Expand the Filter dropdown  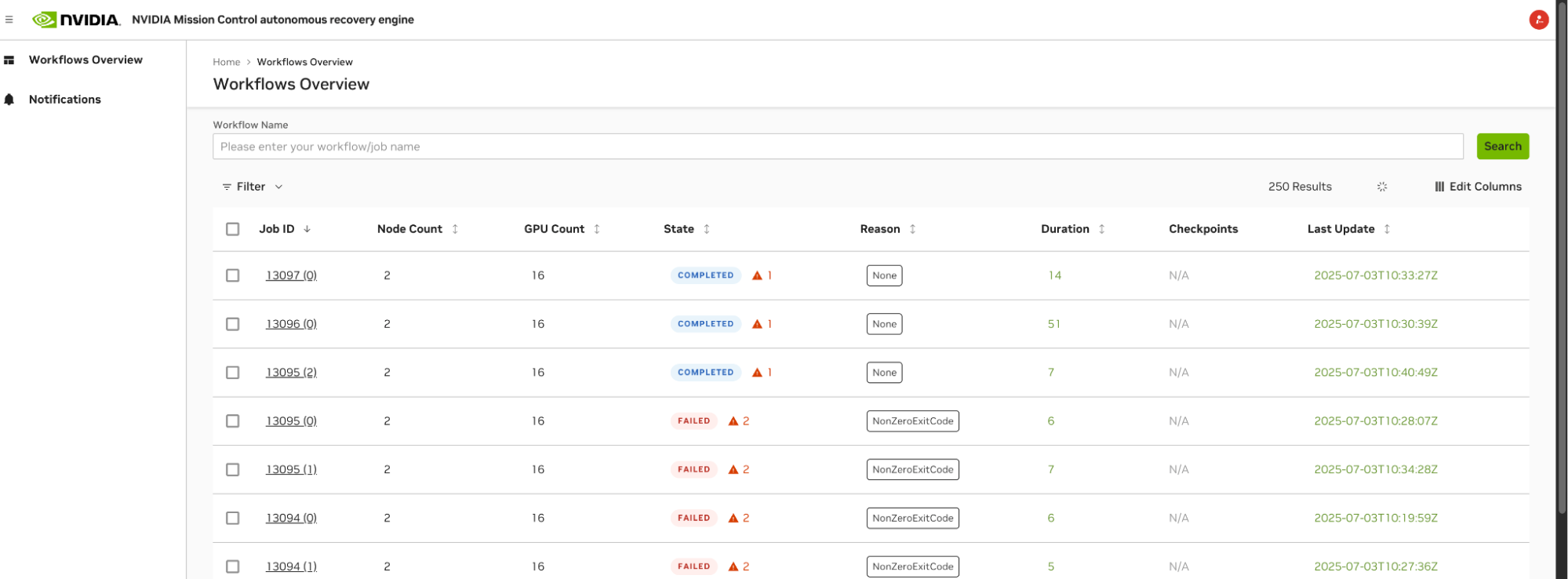[252, 187]
